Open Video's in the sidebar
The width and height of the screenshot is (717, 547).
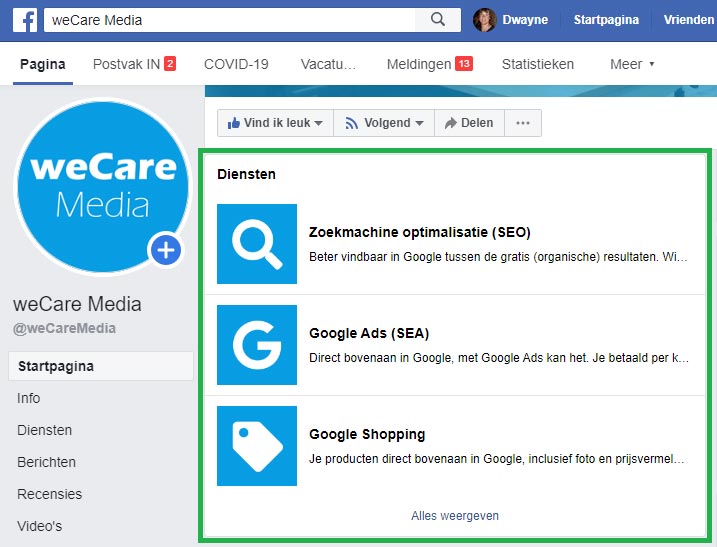click(x=39, y=526)
